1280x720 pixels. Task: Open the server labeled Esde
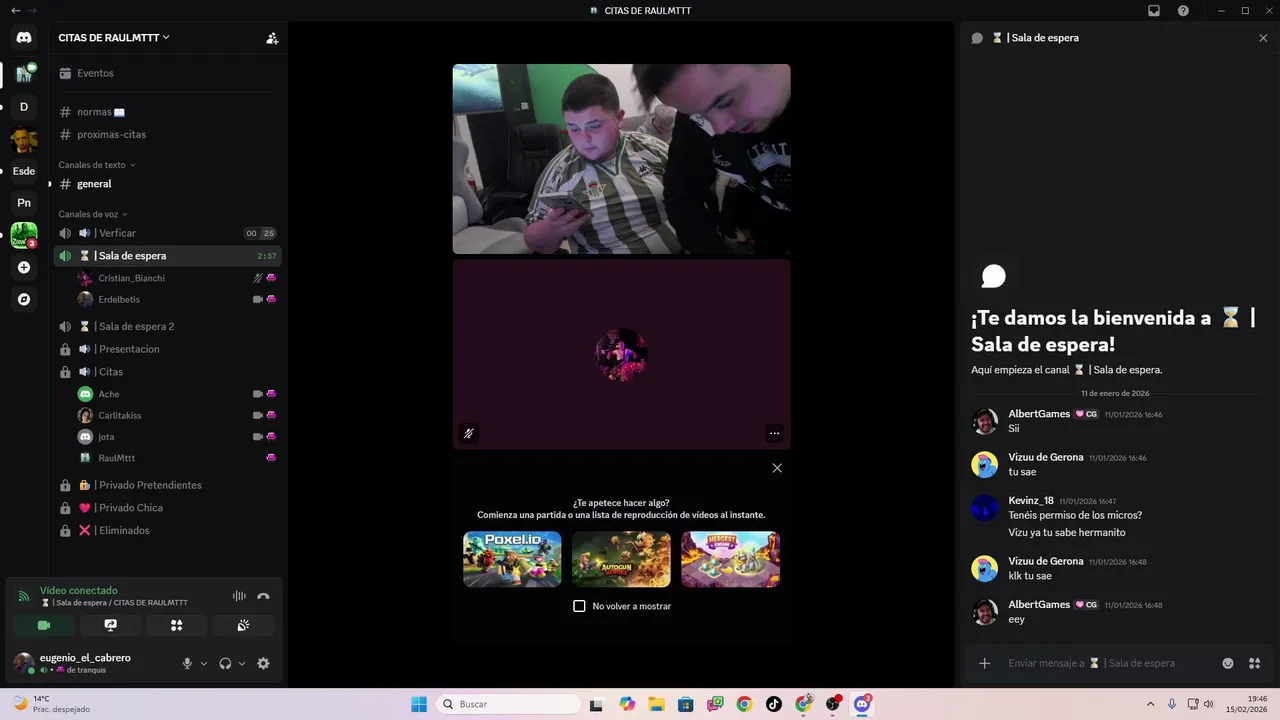pos(24,171)
